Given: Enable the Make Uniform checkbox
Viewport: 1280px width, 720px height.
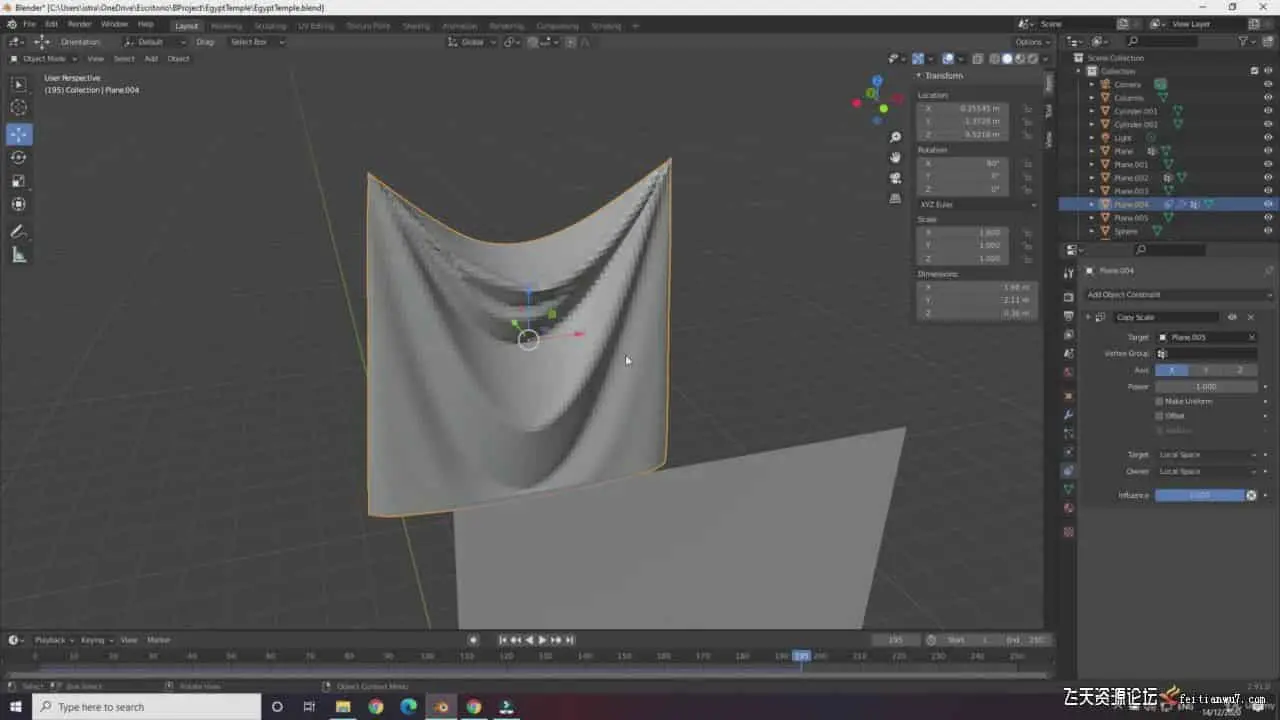Looking at the screenshot, I should (x=1159, y=401).
